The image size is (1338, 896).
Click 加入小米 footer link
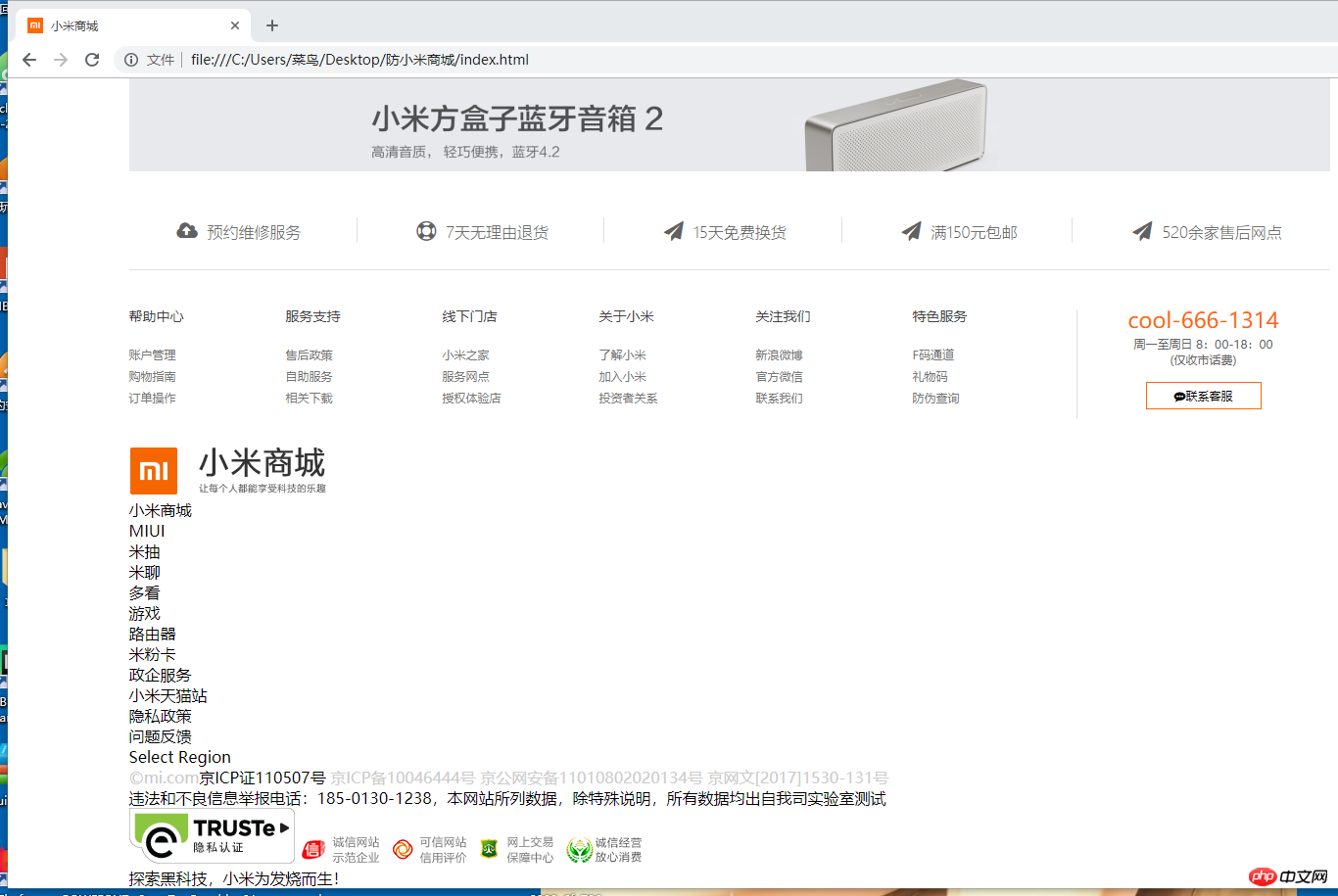(x=622, y=377)
